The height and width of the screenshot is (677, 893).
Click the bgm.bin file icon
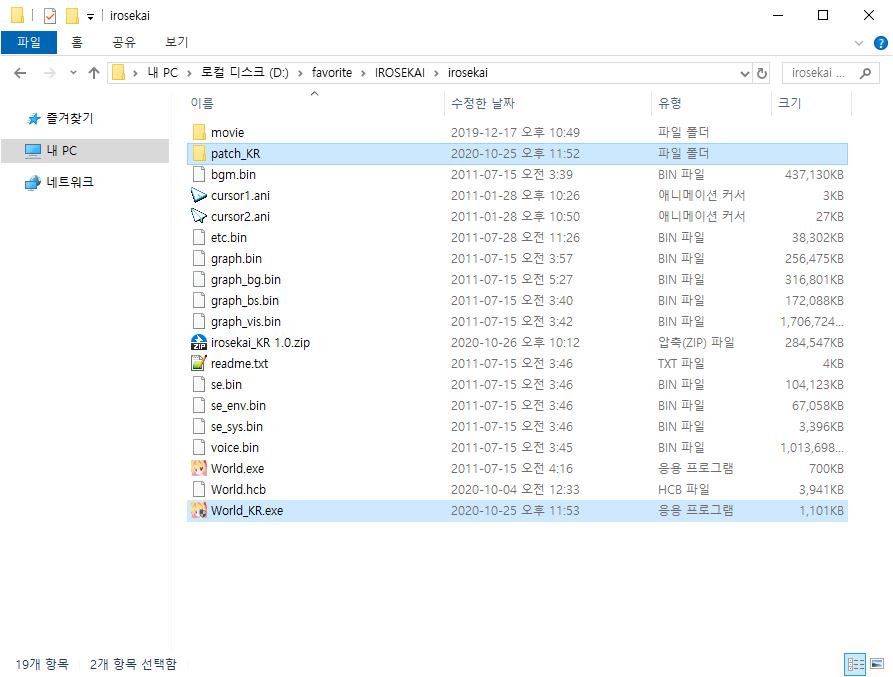[199, 174]
